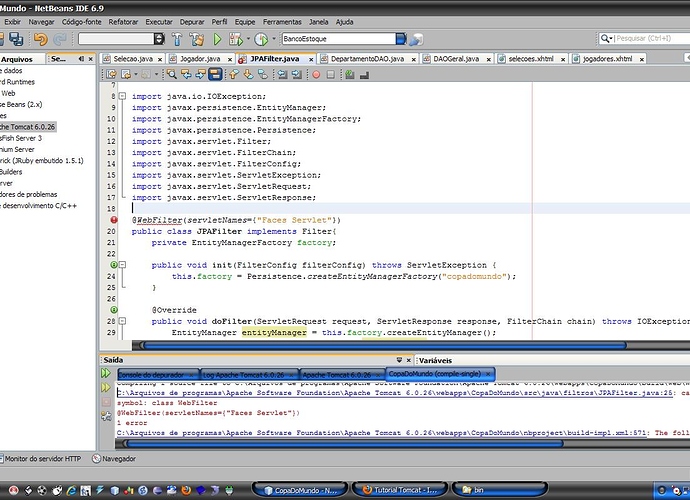The height and width of the screenshot is (500, 690).
Task: Click the green Run Project icon
Action: (217, 39)
